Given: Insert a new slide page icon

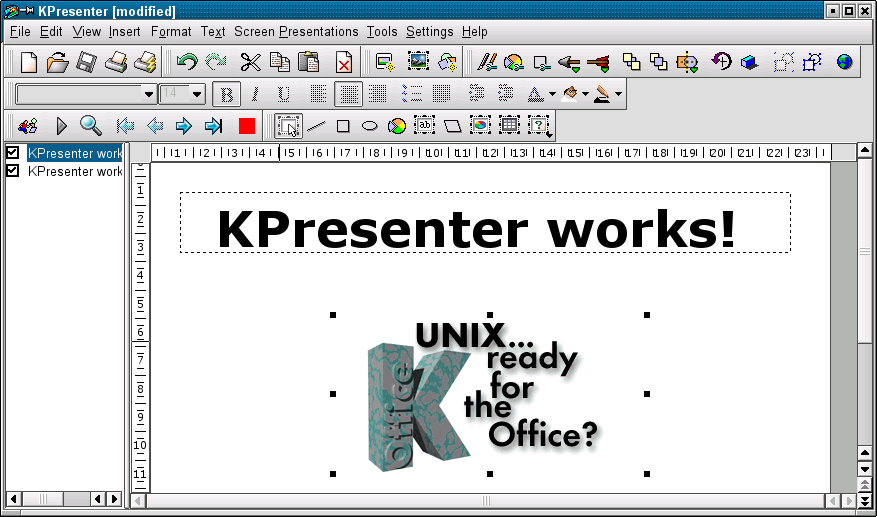Looking at the screenshot, I should coord(385,62).
